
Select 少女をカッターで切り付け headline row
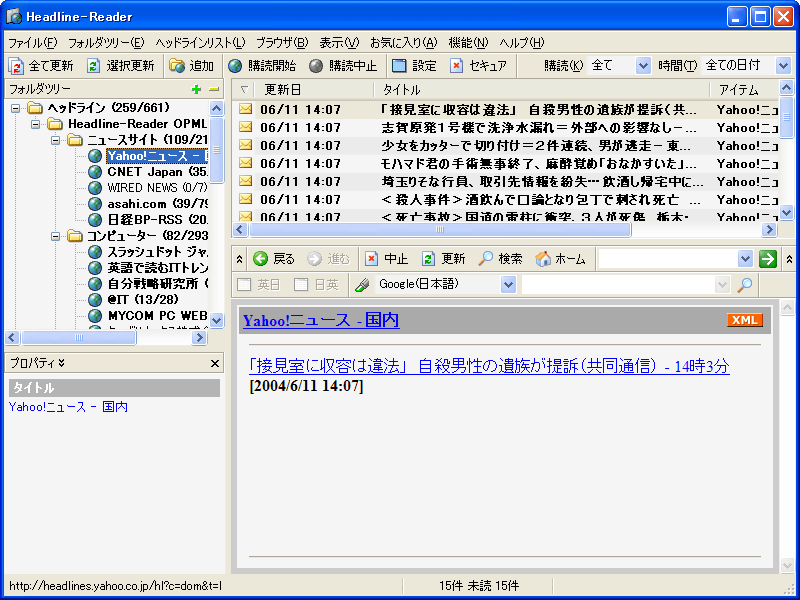pyautogui.click(x=506, y=145)
